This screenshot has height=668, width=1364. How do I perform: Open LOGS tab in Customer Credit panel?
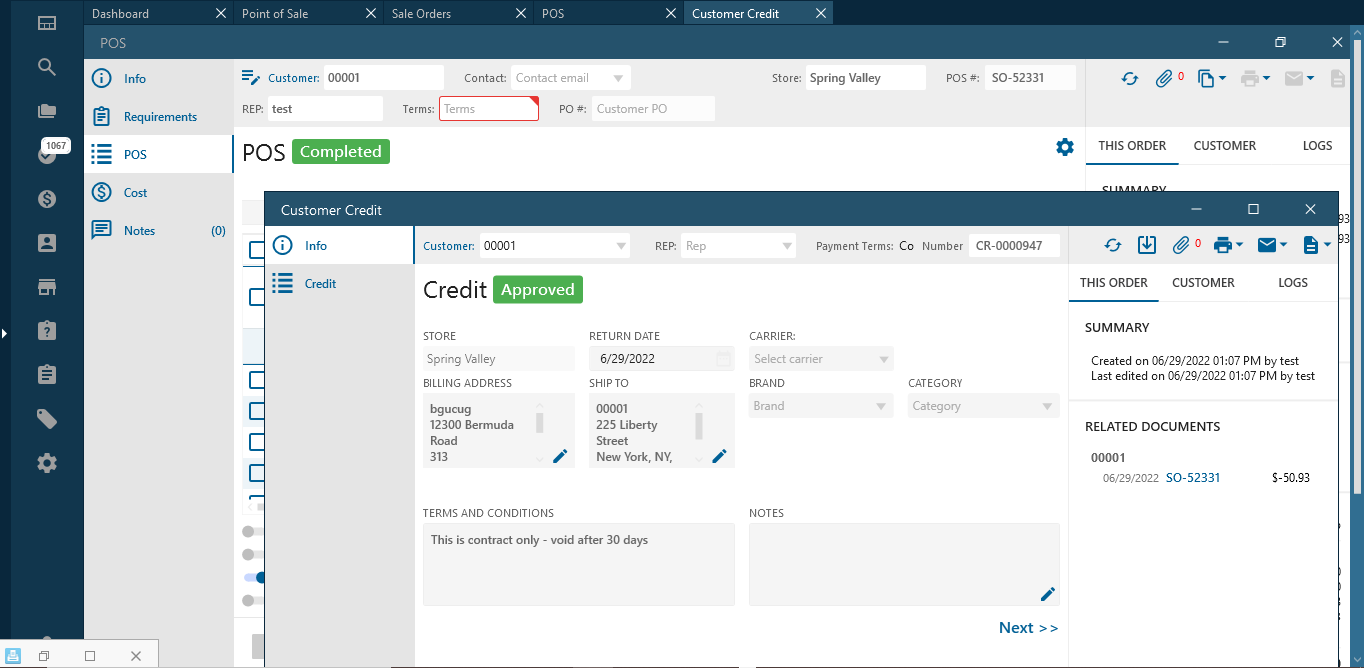(x=1292, y=282)
